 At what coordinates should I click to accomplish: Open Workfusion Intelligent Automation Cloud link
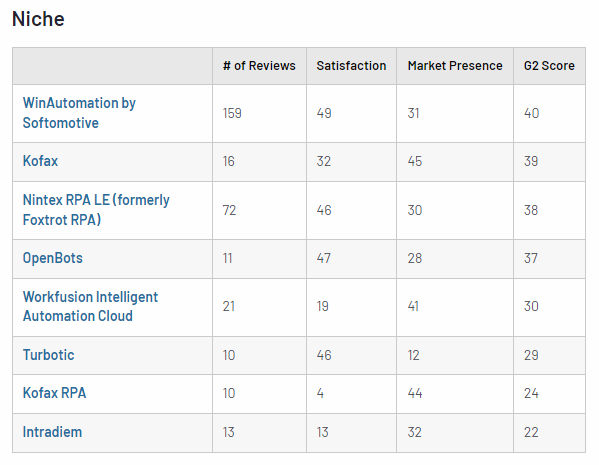tap(90, 306)
